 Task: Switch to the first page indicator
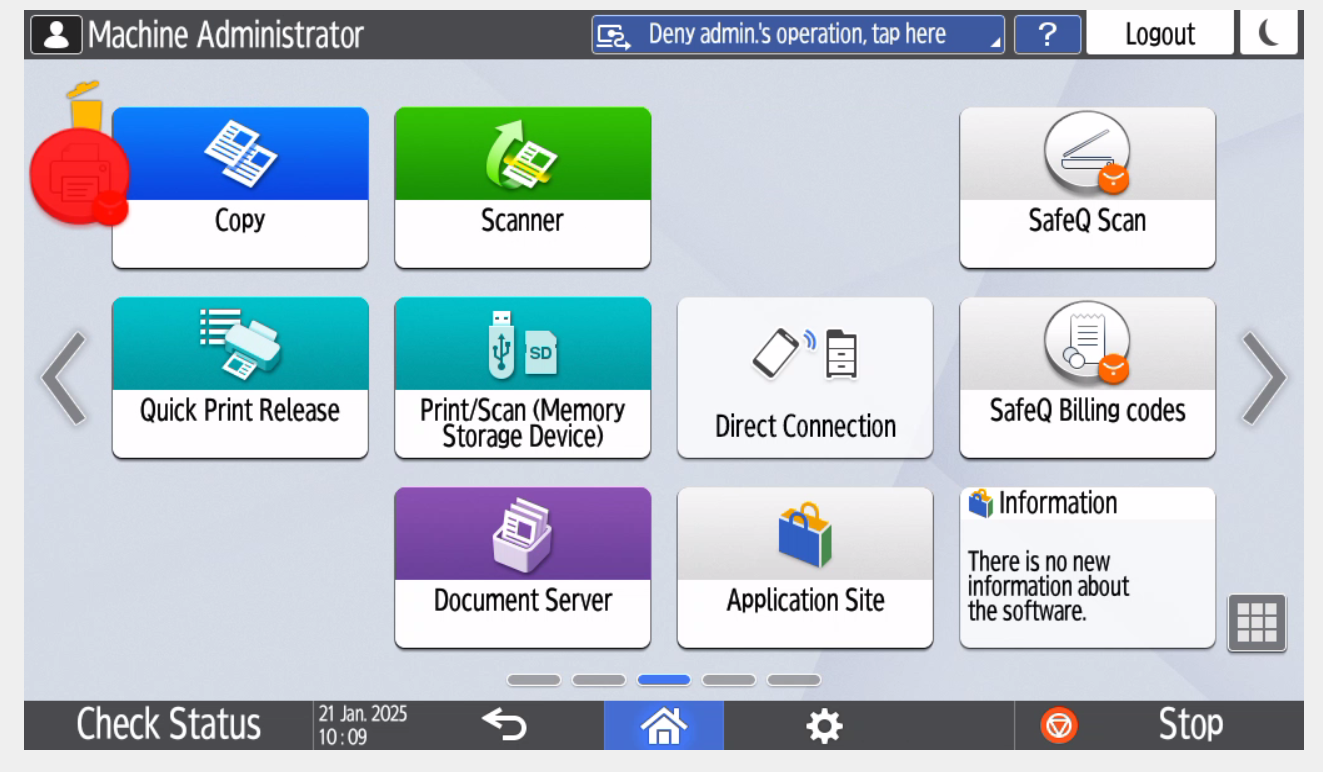click(x=534, y=680)
